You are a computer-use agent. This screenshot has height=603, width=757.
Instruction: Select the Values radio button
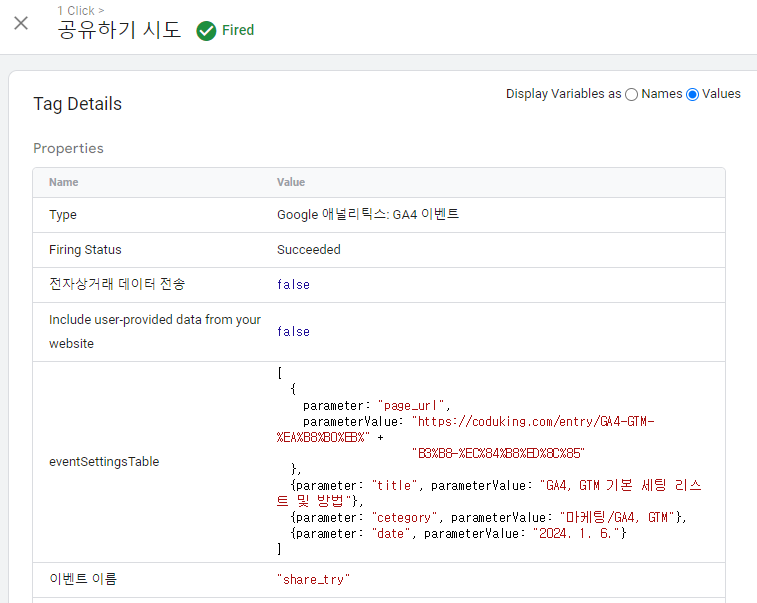tap(692, 94)
